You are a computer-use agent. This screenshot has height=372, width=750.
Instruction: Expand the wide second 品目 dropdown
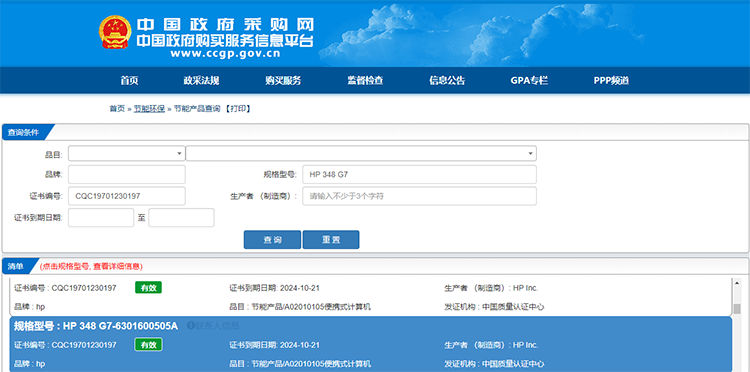[361, 153]
